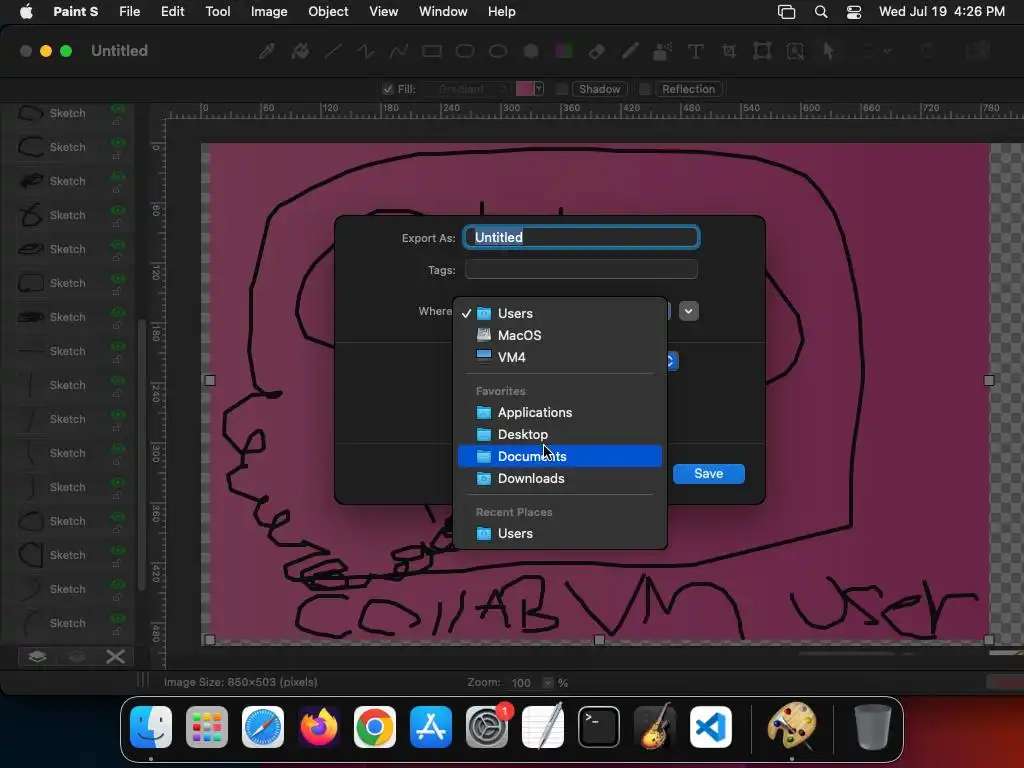
Task: Open the fill color dropdown arrow
Action: click(x=539, y=89)
